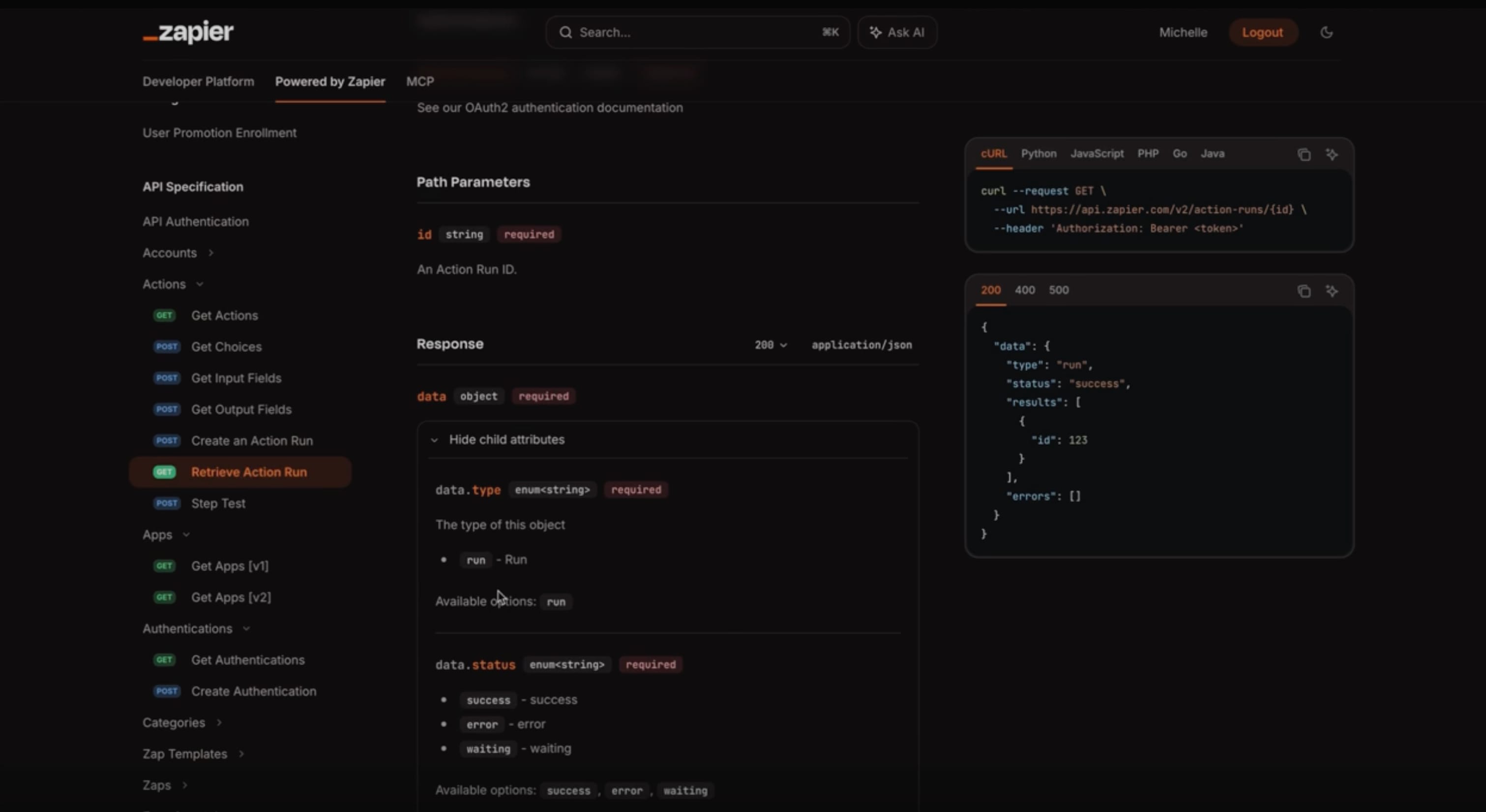This screenshot has height=812, width=1486.
Task: Open Ask AI assistant
Action: point(897,32)
